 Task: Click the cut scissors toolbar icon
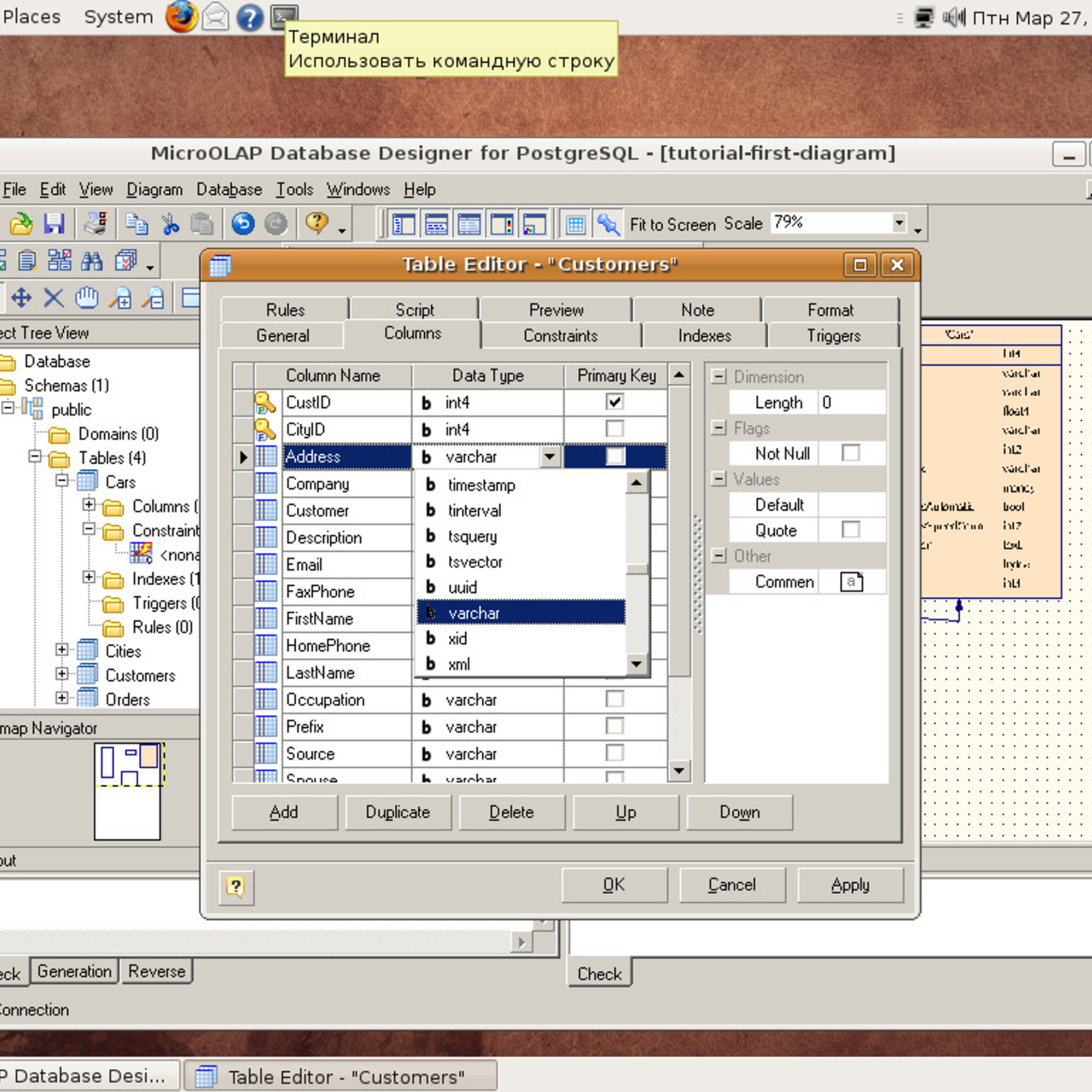tap(170, 224)
